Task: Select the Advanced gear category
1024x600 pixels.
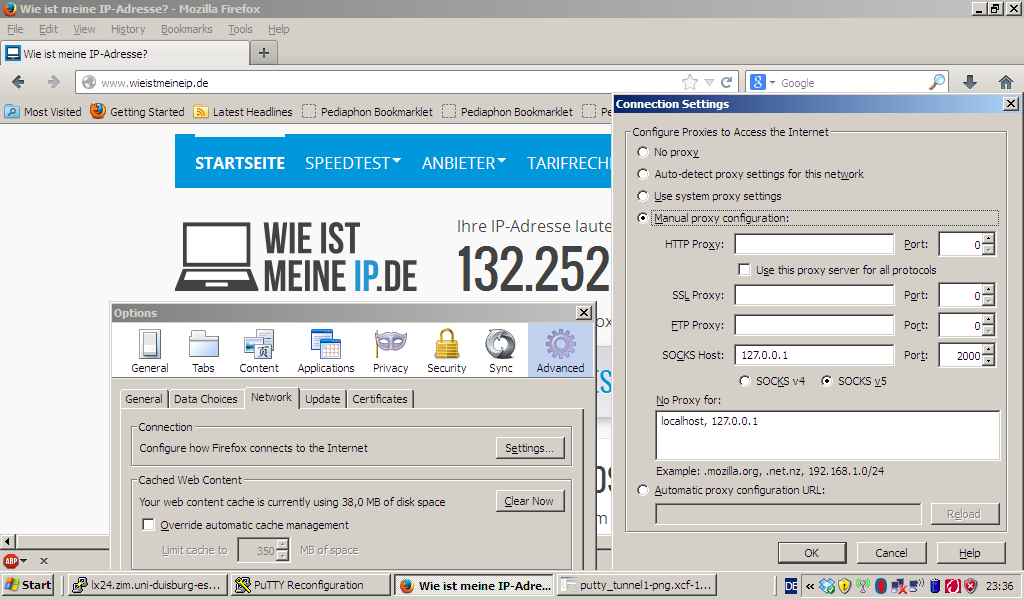Action: pos(560,351)
